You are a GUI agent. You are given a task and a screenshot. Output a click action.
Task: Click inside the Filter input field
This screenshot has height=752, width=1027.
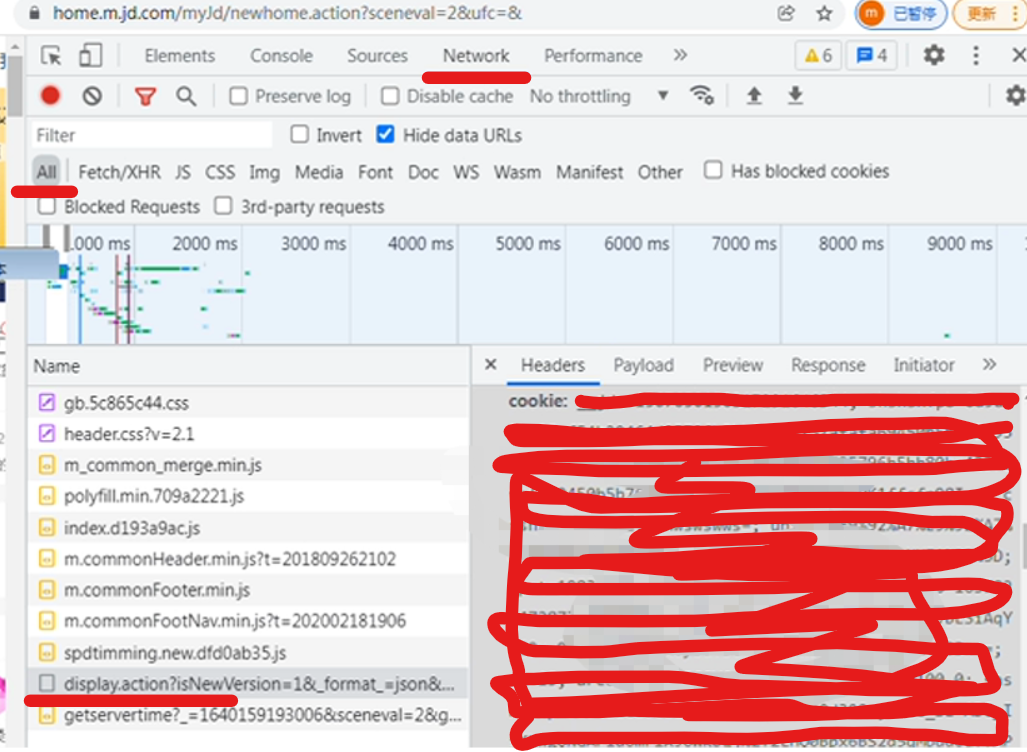[x=150, y=134]
